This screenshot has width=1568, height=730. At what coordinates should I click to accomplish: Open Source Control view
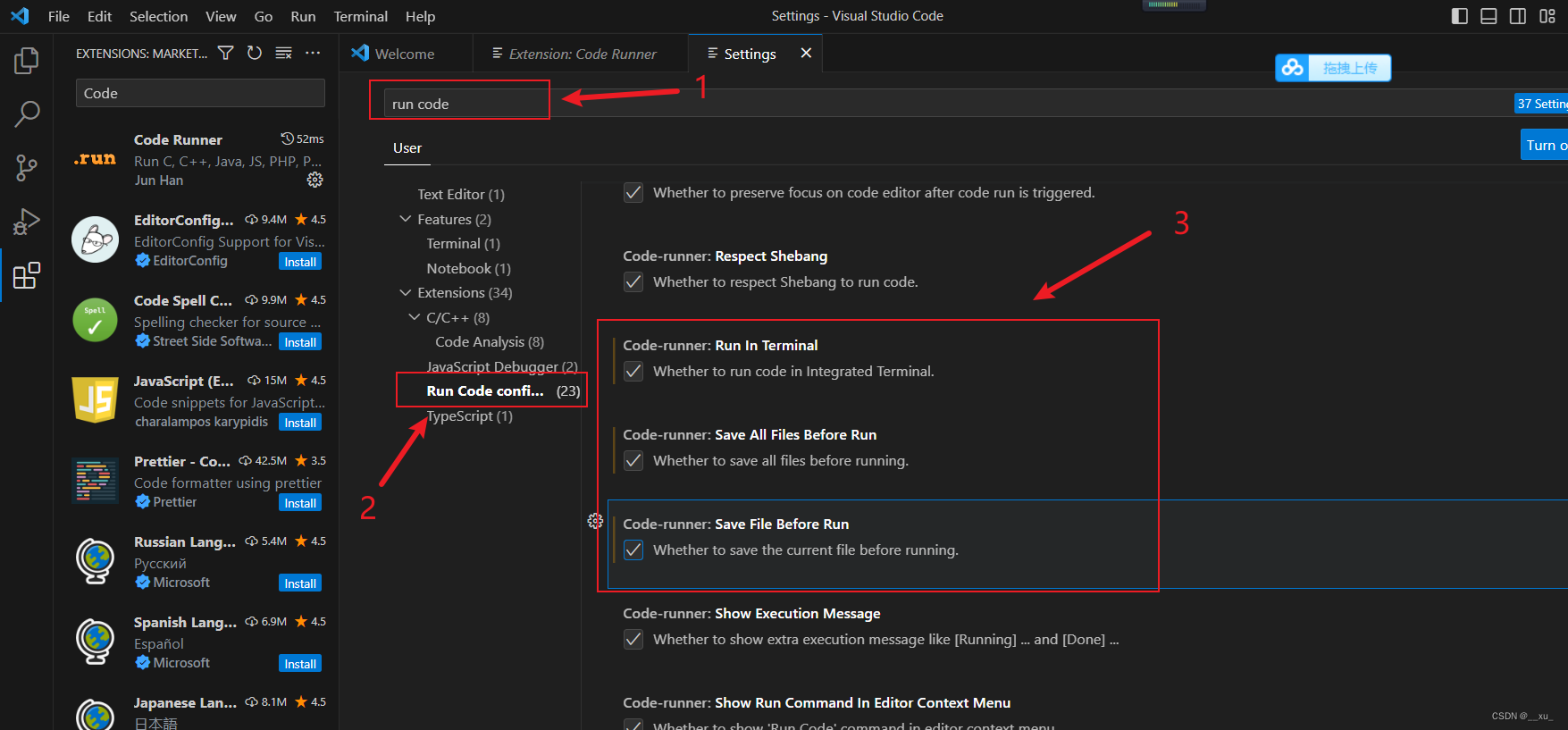27,167
